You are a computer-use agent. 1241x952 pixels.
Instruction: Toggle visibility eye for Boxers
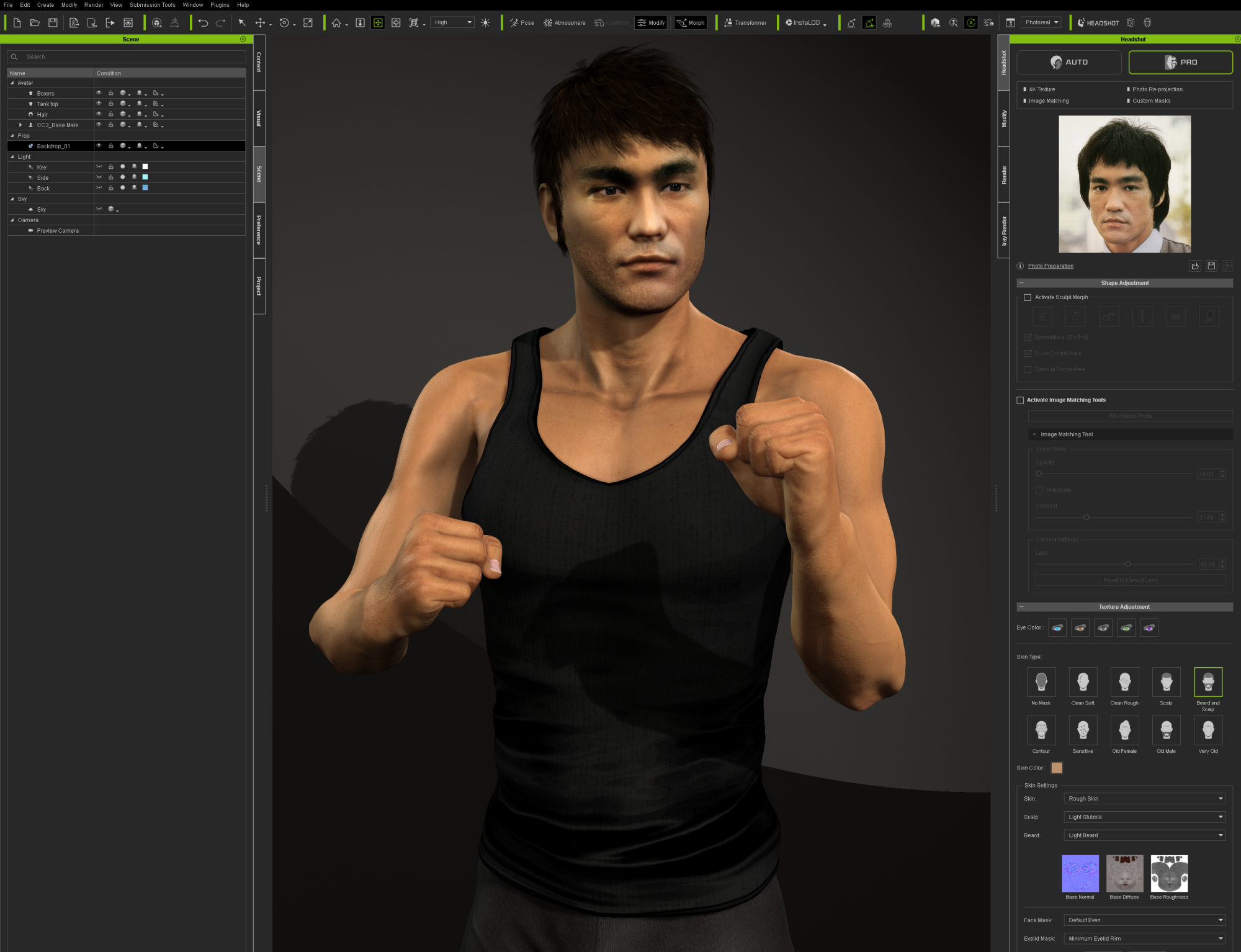pyautogui.click(x=99, y=93)
